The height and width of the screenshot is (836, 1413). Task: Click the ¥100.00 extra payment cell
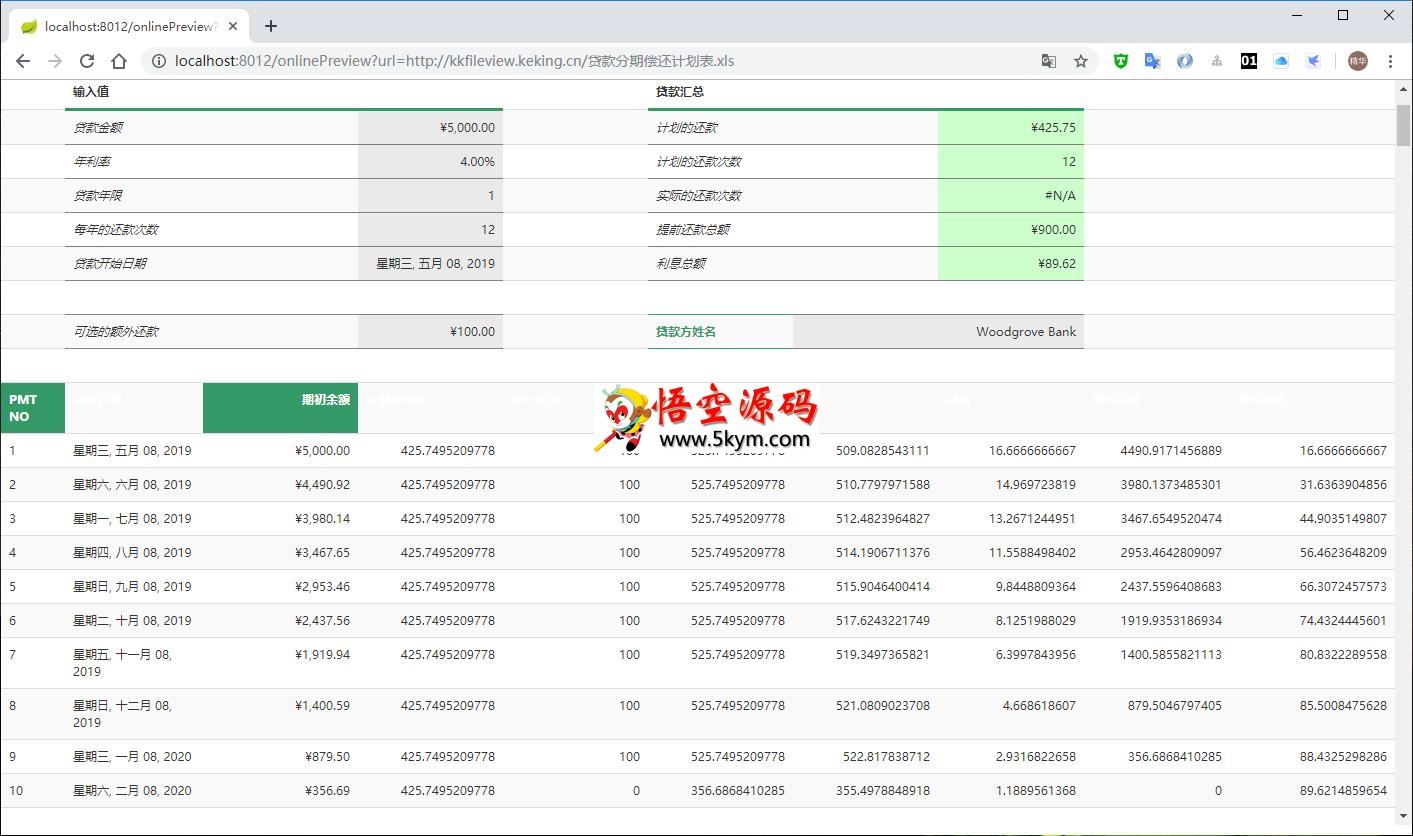tap(430, 331)
